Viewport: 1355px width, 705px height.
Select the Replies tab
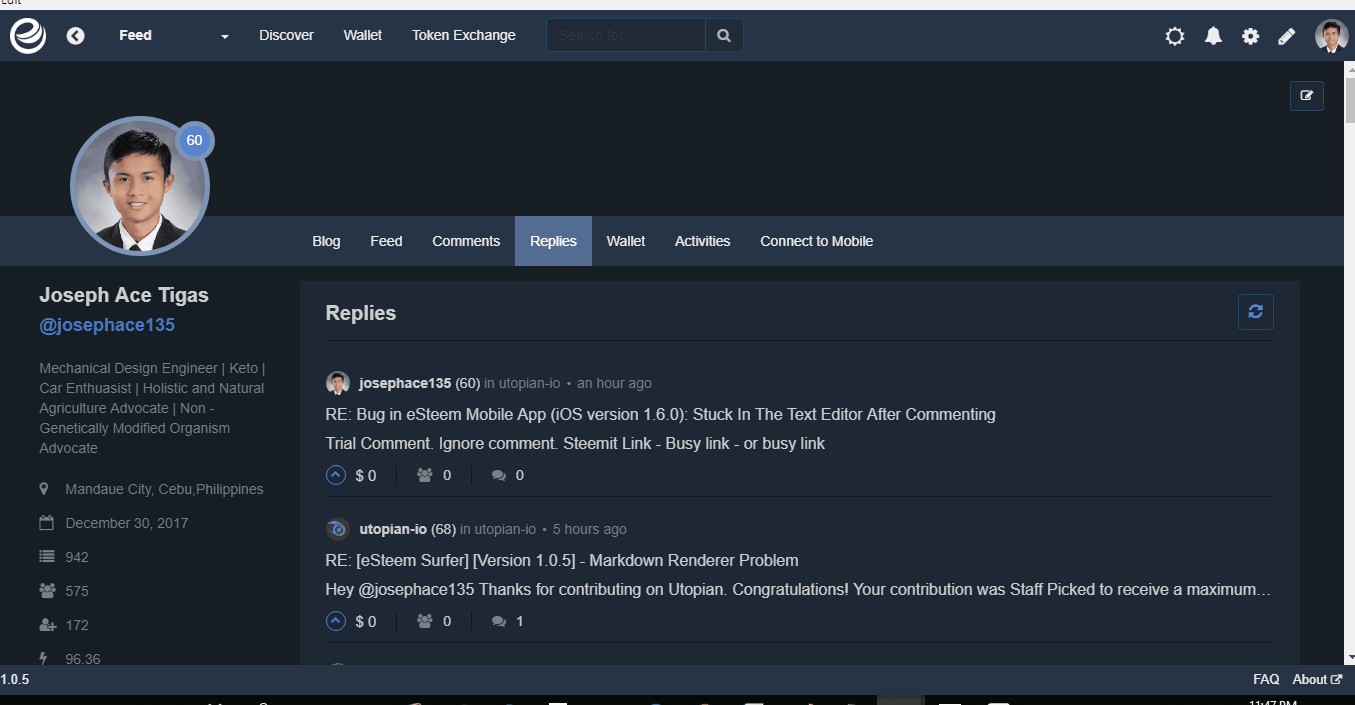pos(553,241)
